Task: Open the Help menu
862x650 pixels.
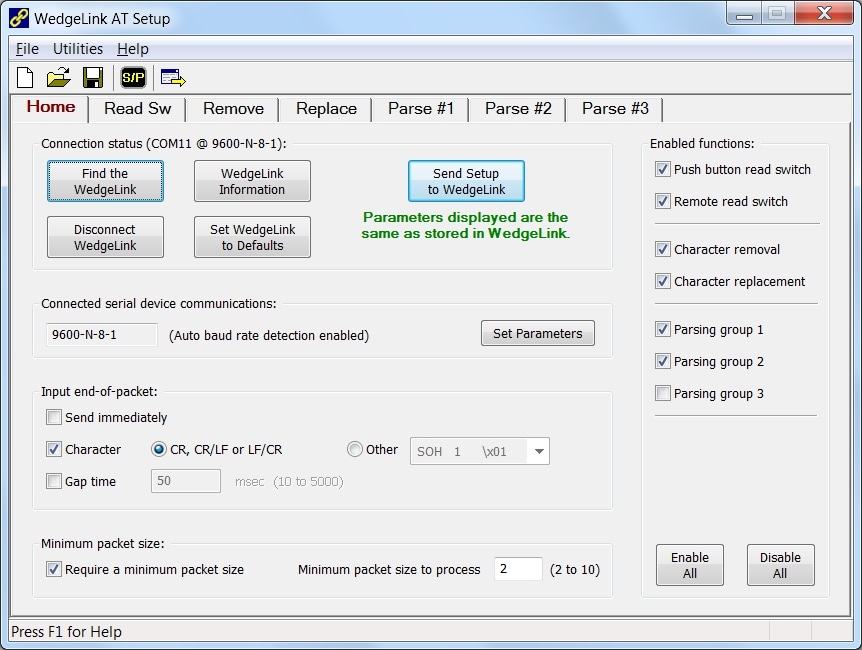Action: pyautogui.click(x=132, y=49)
